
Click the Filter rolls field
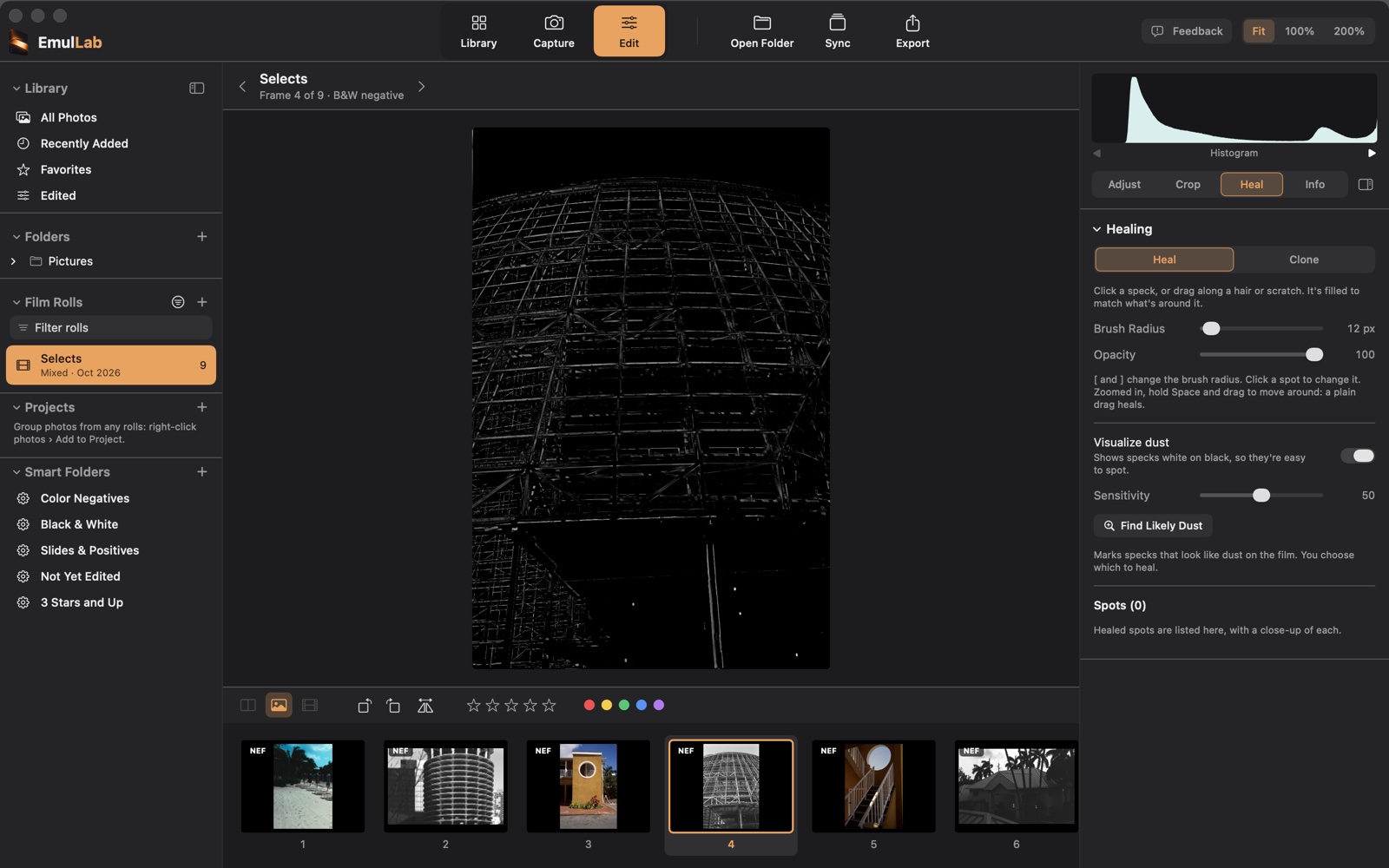click(x=111, y=327)
